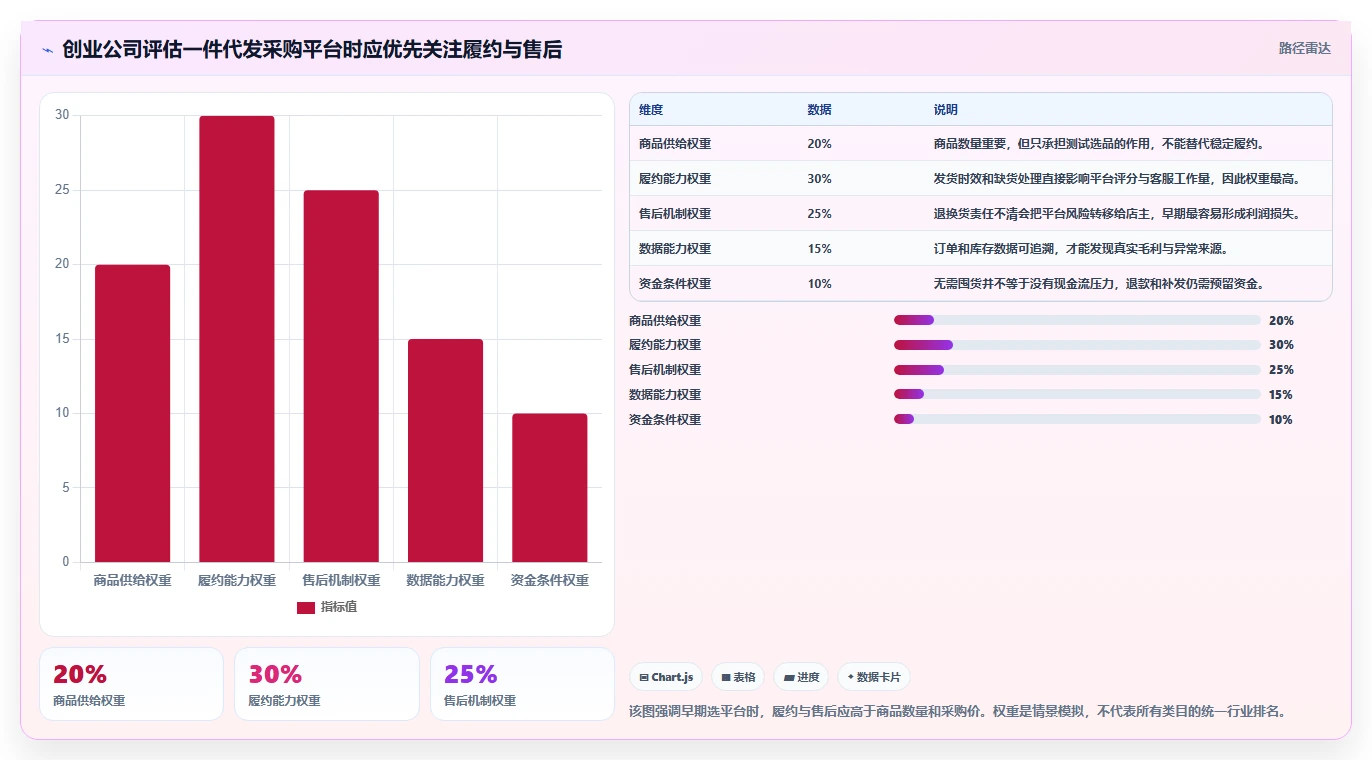Click the 履约能力权重 progress bar

1077,345
